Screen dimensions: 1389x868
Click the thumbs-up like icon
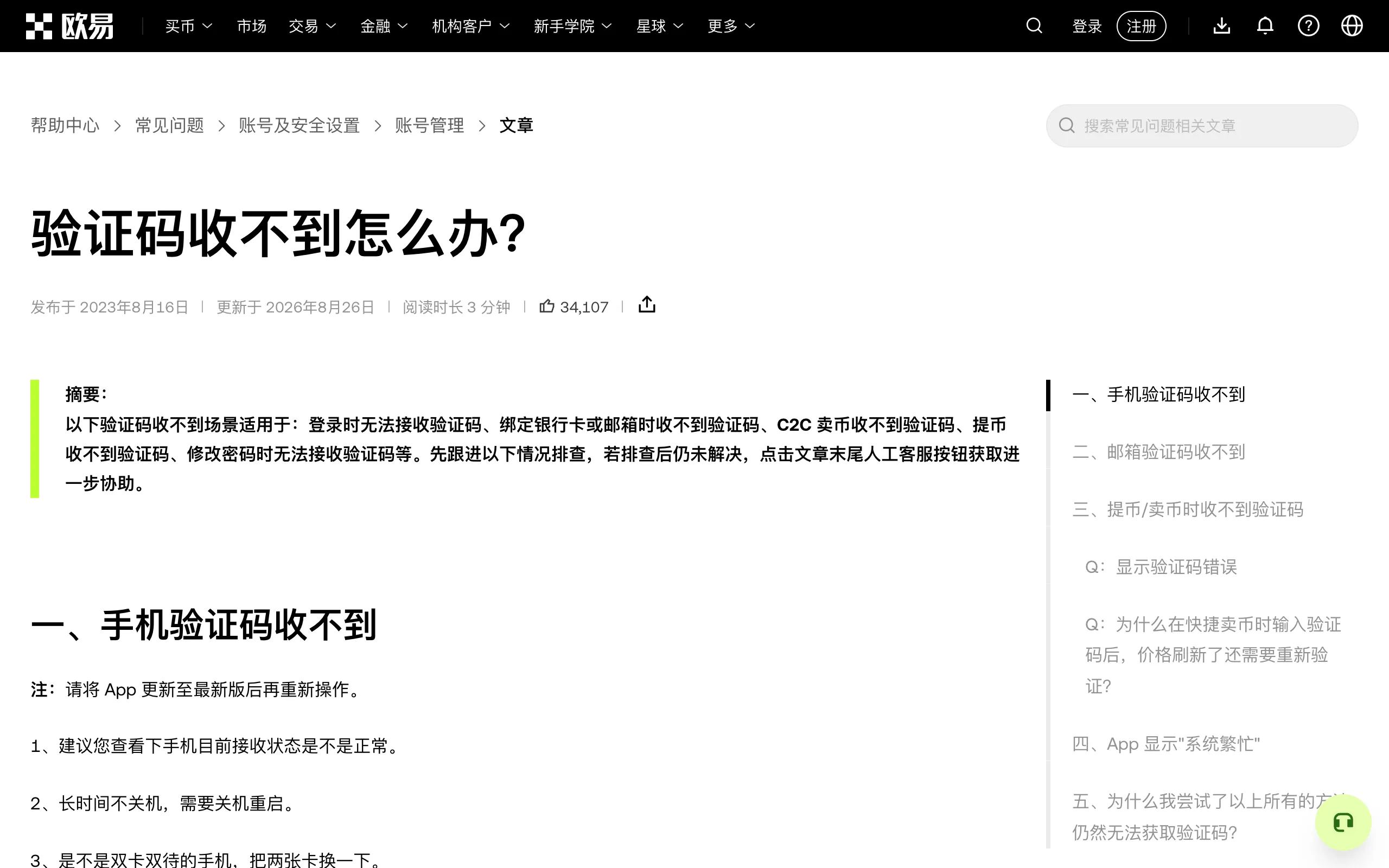[x=546, y=306]
